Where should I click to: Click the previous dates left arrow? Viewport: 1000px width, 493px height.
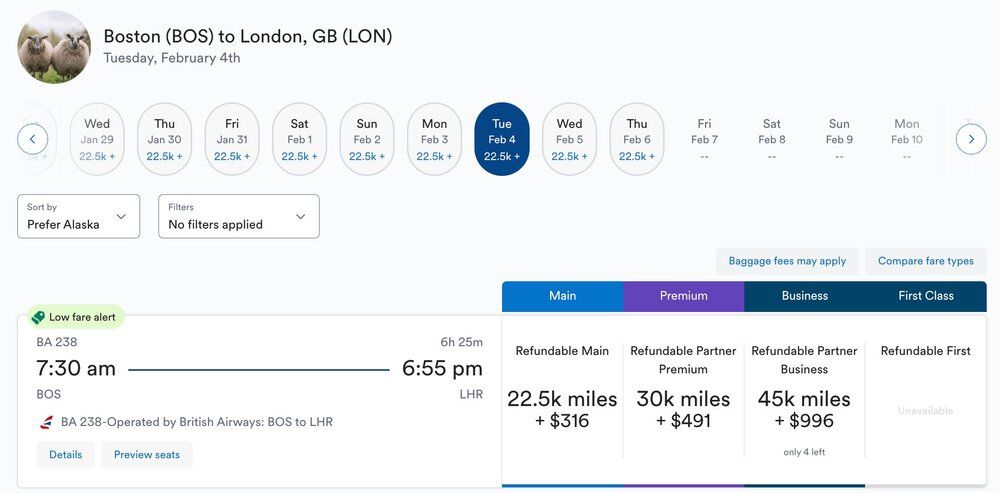pos(33,139)
